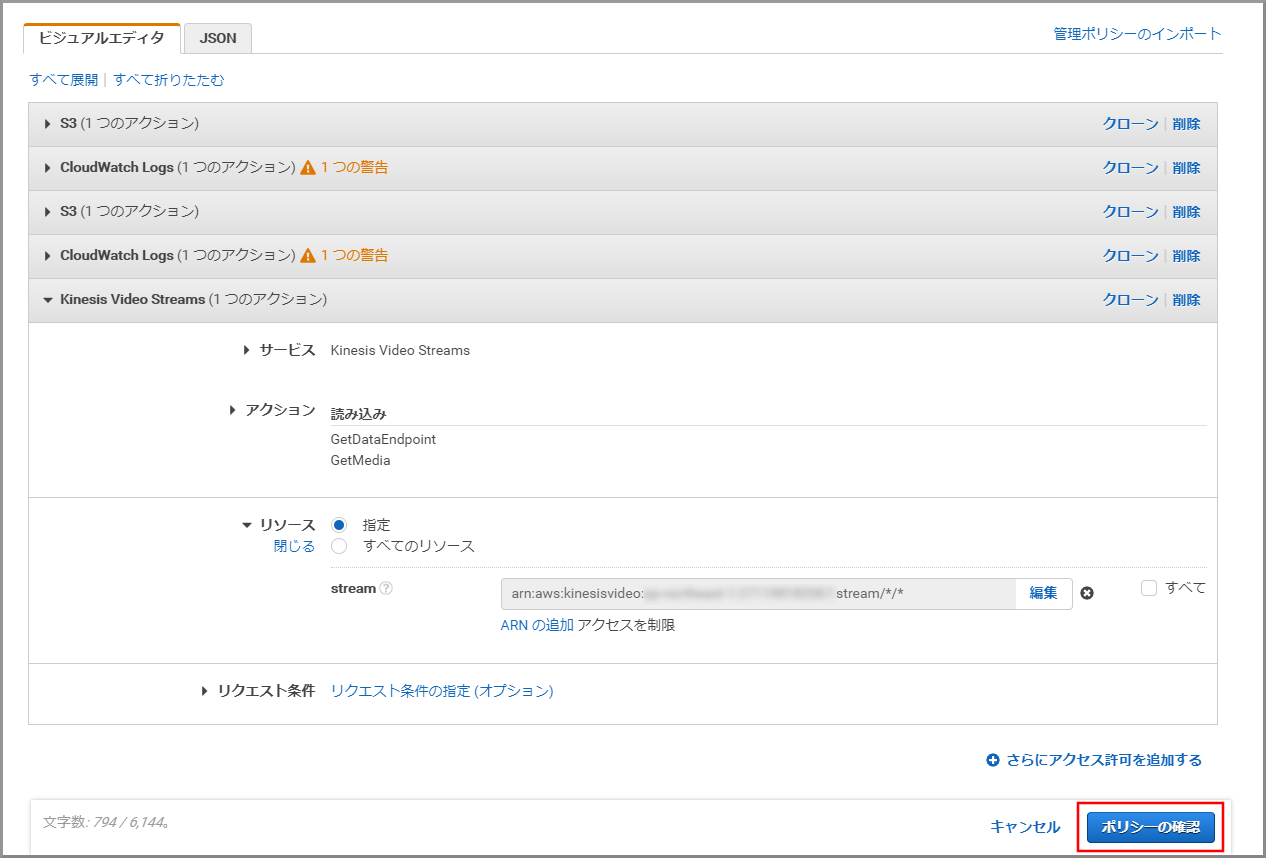Select the すべてのリソース radio button
This screenshot has width=1266, height=858.
point(339,546)
